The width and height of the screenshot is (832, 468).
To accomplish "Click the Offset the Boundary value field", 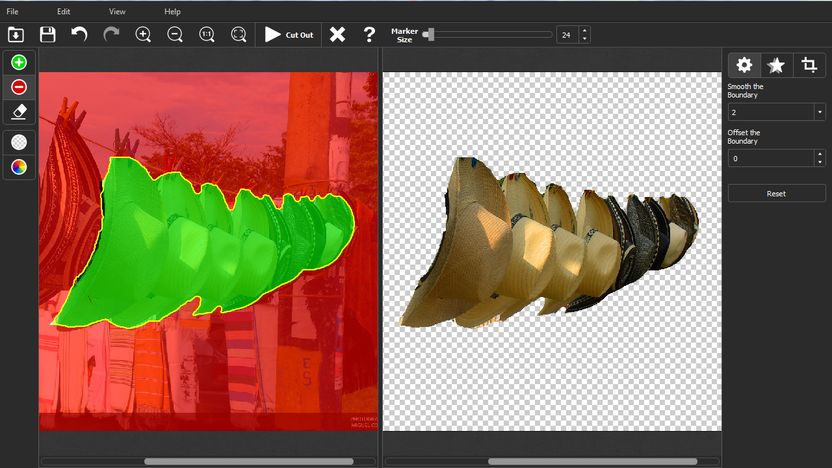I will pos(771,158).
